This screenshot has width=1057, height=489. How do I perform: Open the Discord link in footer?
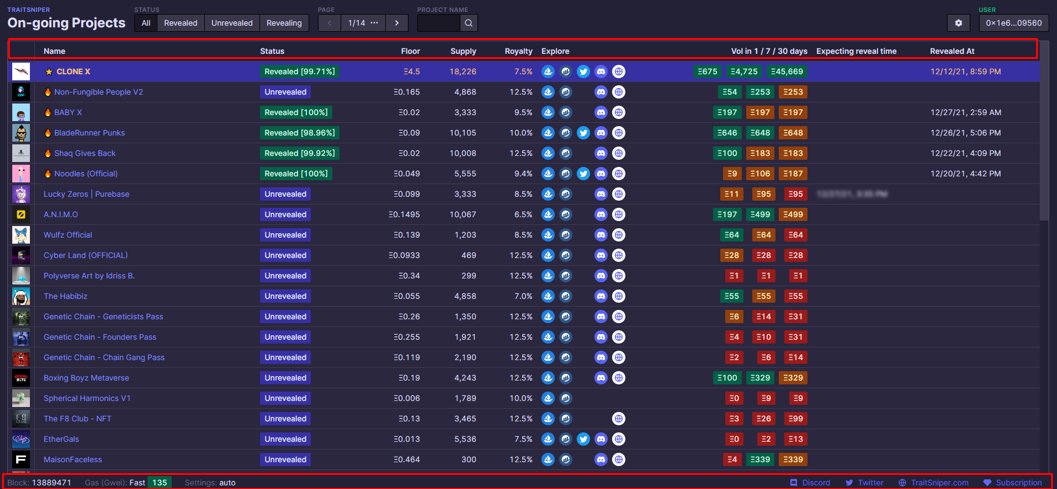pyautogui.click(x=810, y=483)
